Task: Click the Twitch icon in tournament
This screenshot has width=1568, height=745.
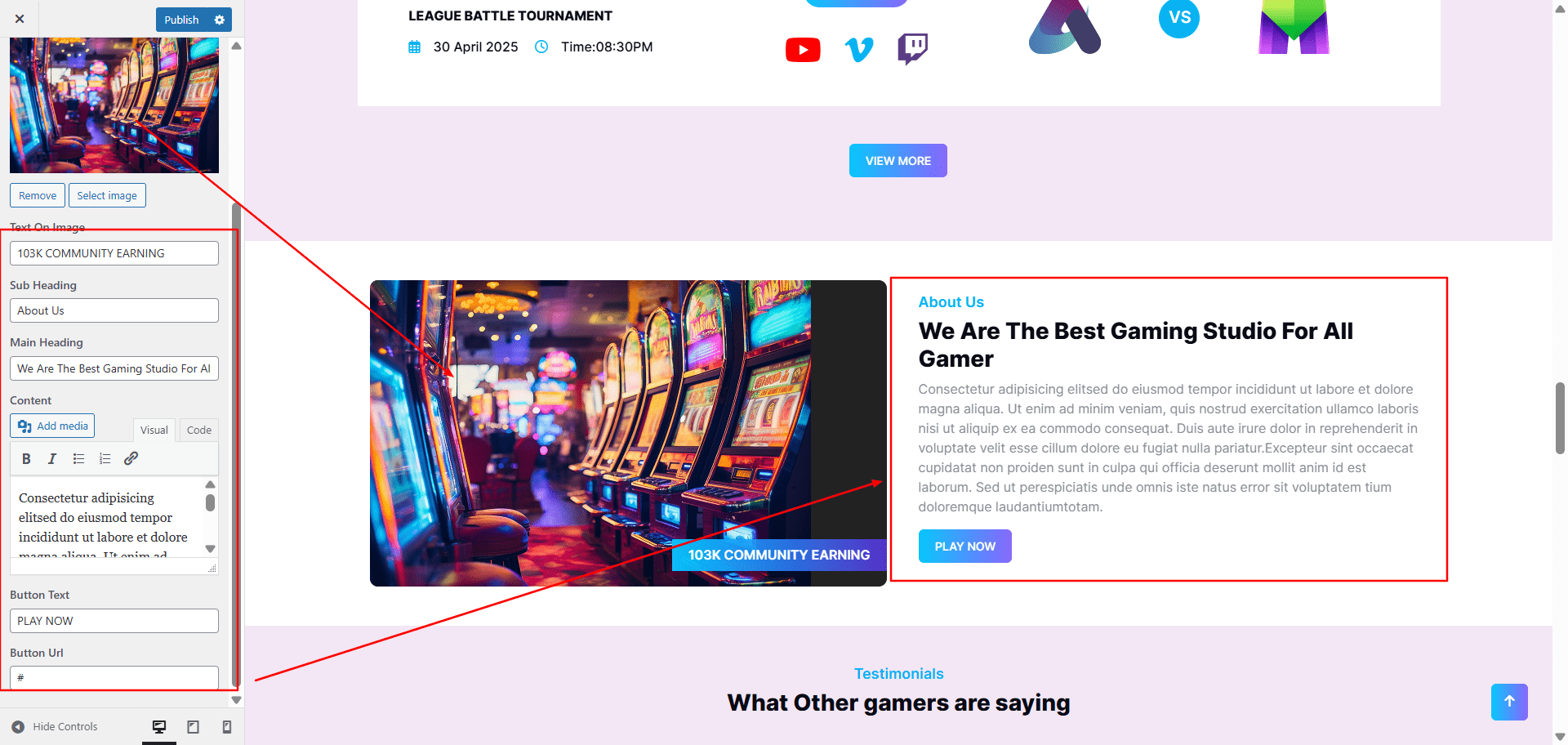Action: pyautogui.click(x=912, y=49)
